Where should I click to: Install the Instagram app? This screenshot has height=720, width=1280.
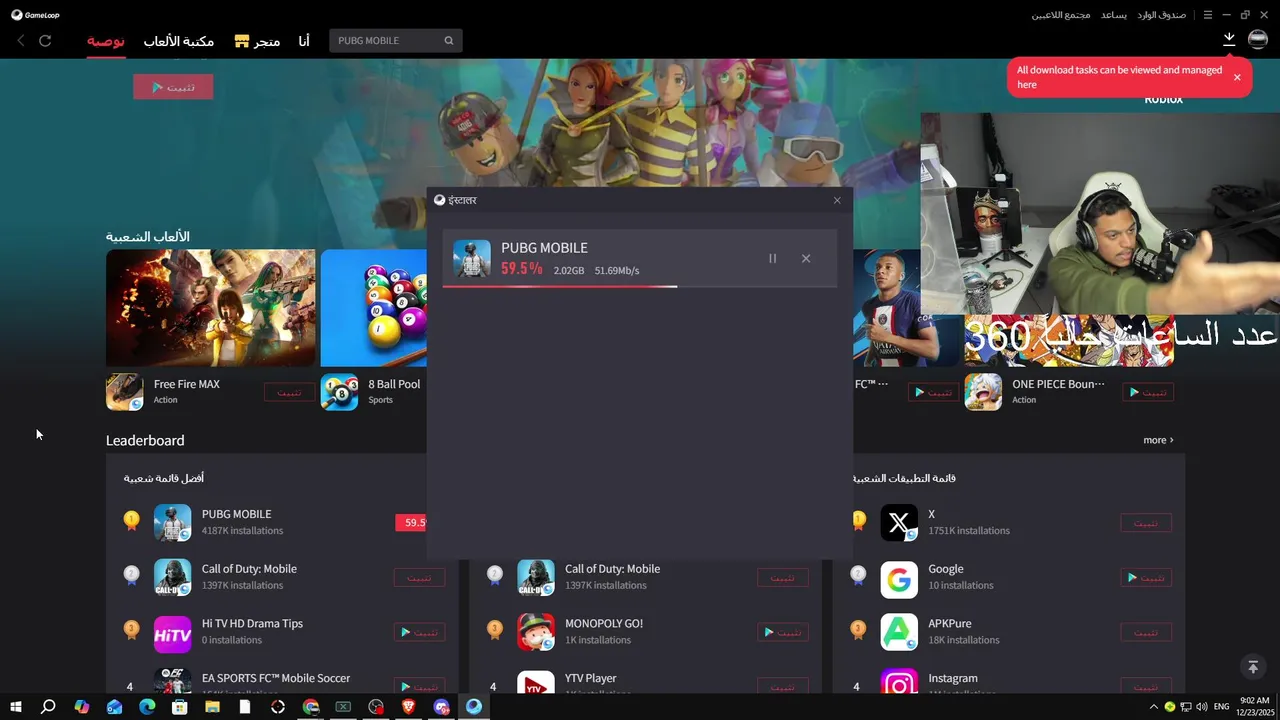click(x=1146, y=687)
